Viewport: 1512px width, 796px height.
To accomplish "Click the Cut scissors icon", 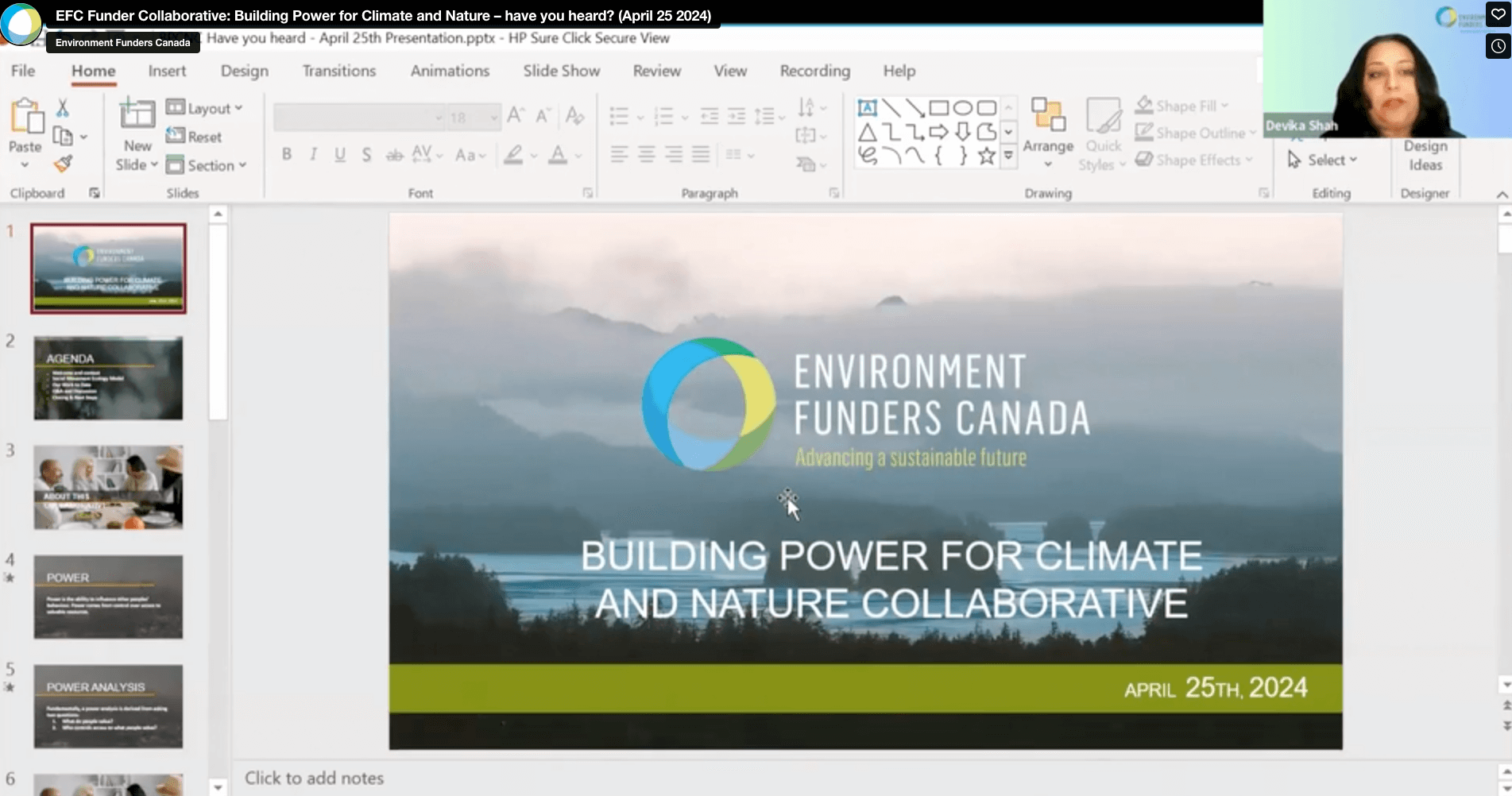I will pos(62,107).
